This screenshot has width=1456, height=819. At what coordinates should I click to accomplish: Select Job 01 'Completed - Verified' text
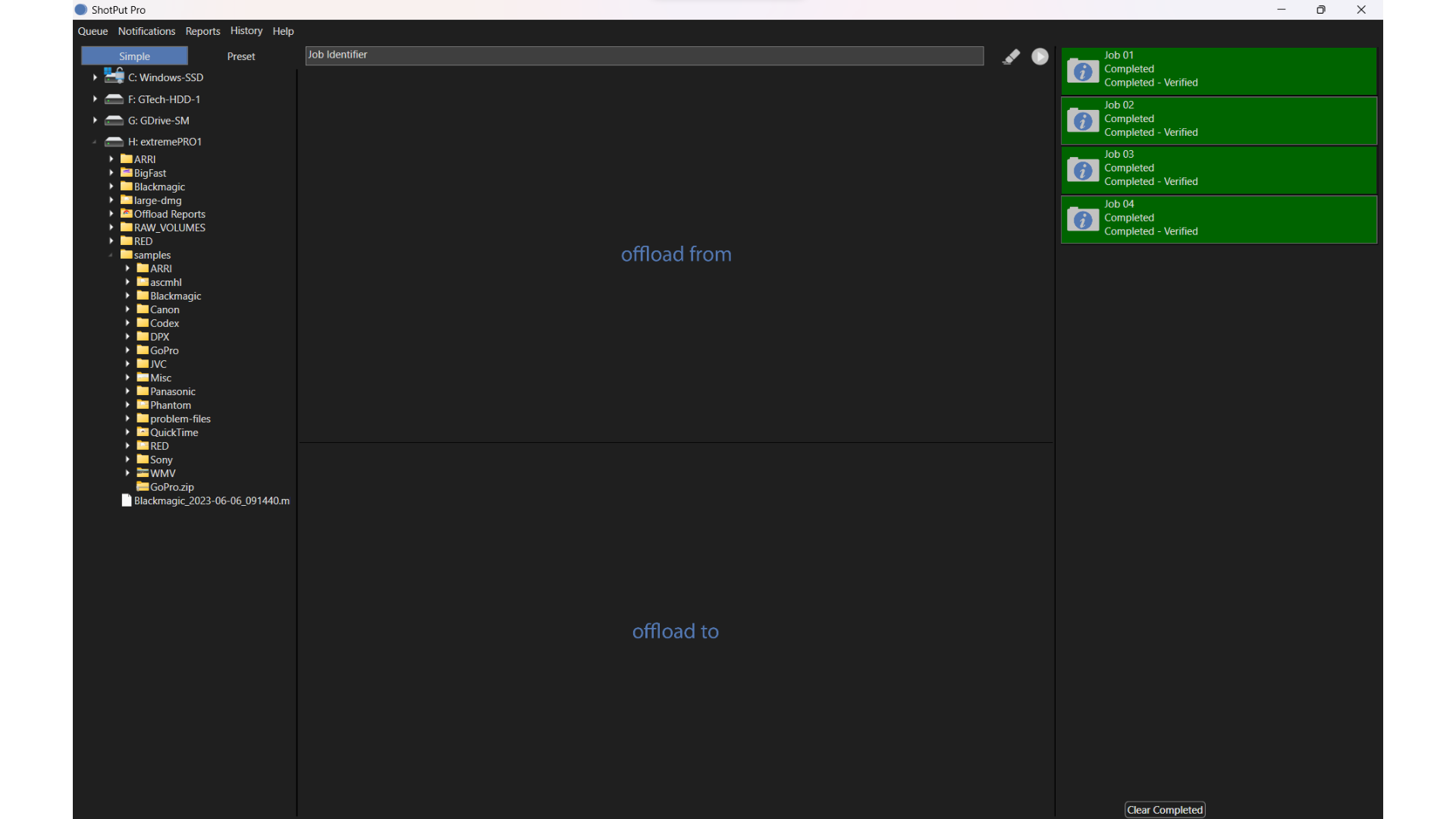coord(1151,83)
